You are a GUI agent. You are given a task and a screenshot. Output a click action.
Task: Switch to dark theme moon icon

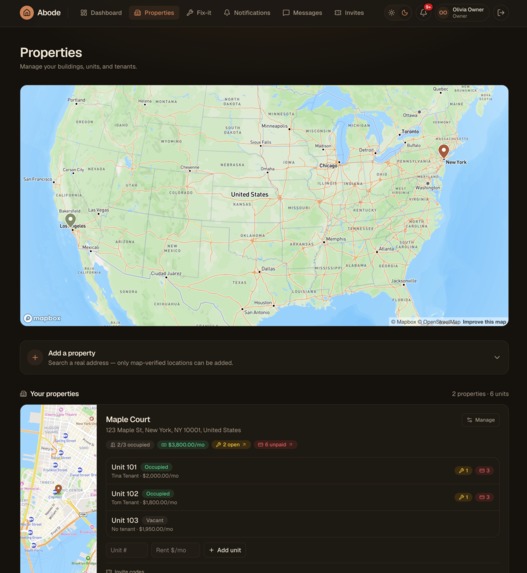405,13
